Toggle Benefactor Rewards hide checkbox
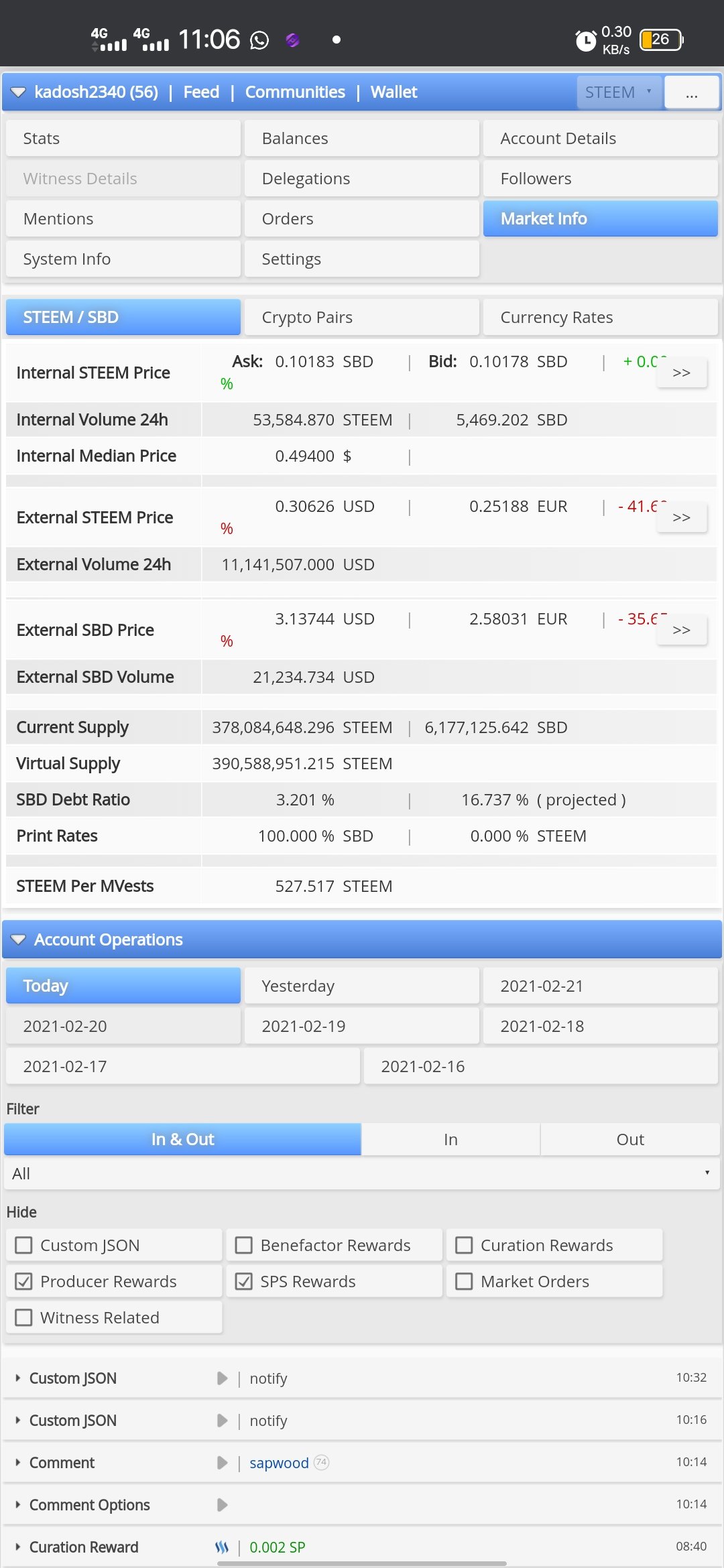Image resolution: width=724 pixels, height=1568 pixels. 244,1245
